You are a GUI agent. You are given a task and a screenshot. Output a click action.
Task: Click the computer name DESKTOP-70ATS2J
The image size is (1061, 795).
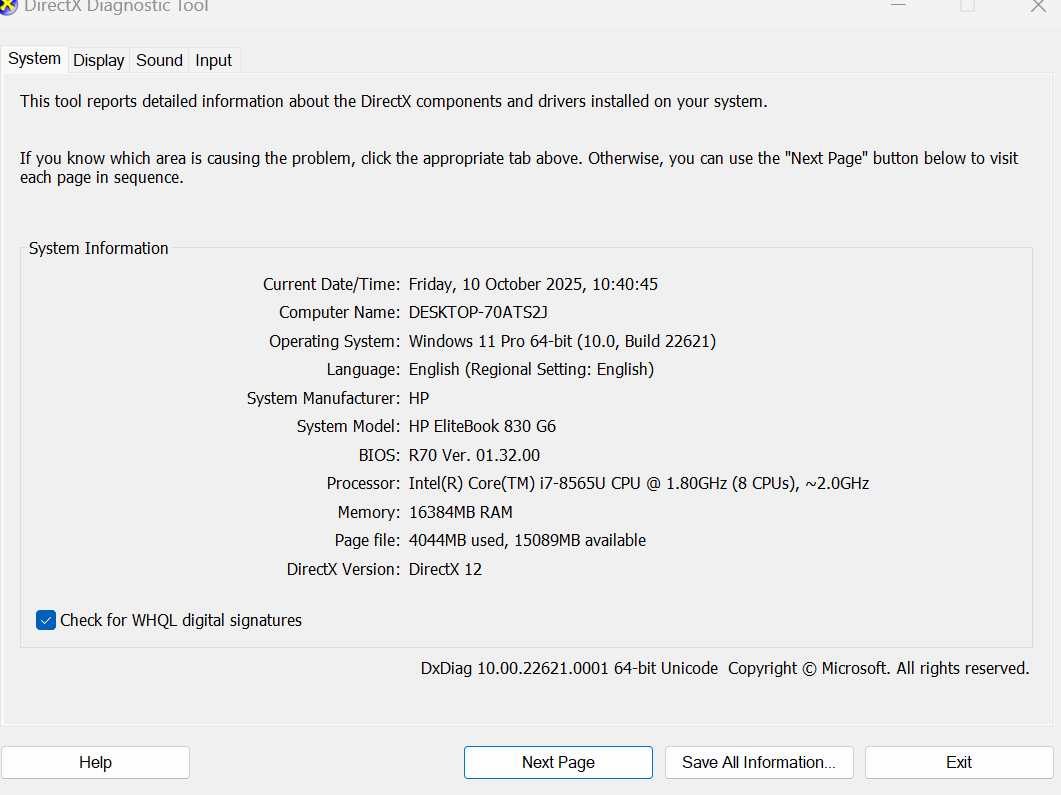coord(478,313)
